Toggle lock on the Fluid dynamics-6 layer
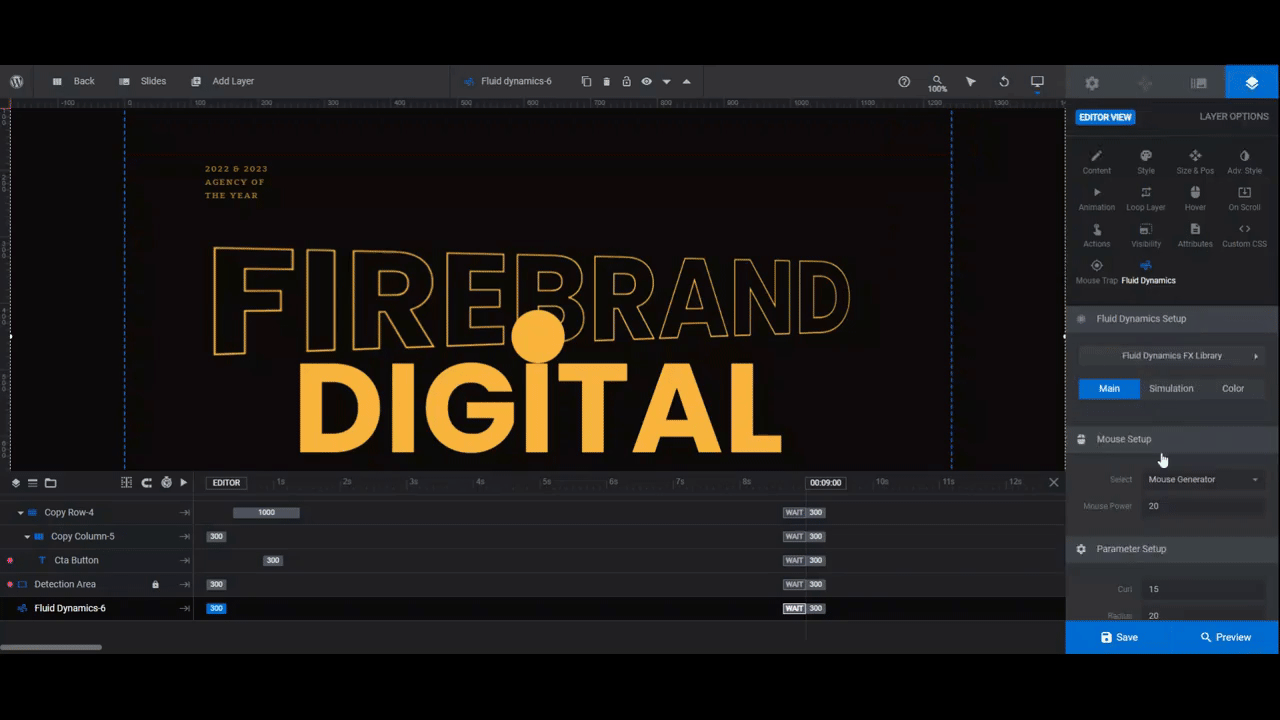 tap(626, 81)
